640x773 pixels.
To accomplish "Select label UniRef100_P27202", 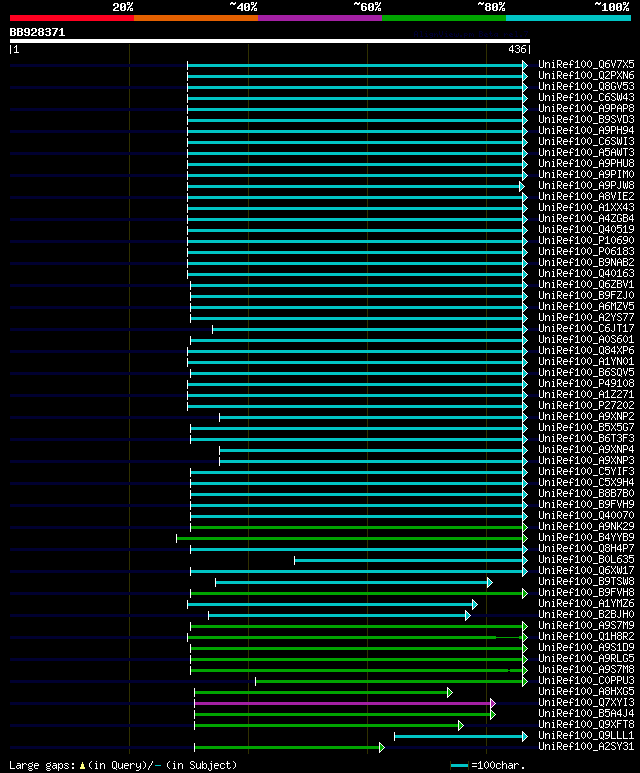I will click(586, 406).
